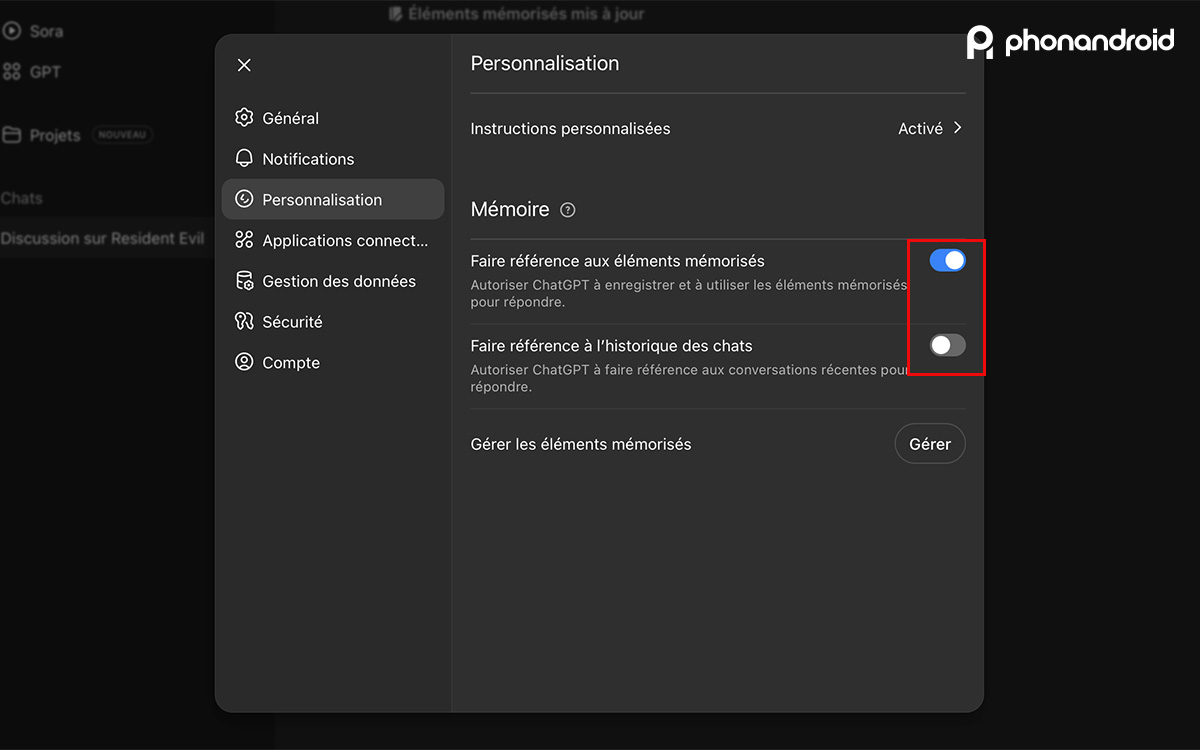Open the Gestion des données icon

(x=244, y=281)
